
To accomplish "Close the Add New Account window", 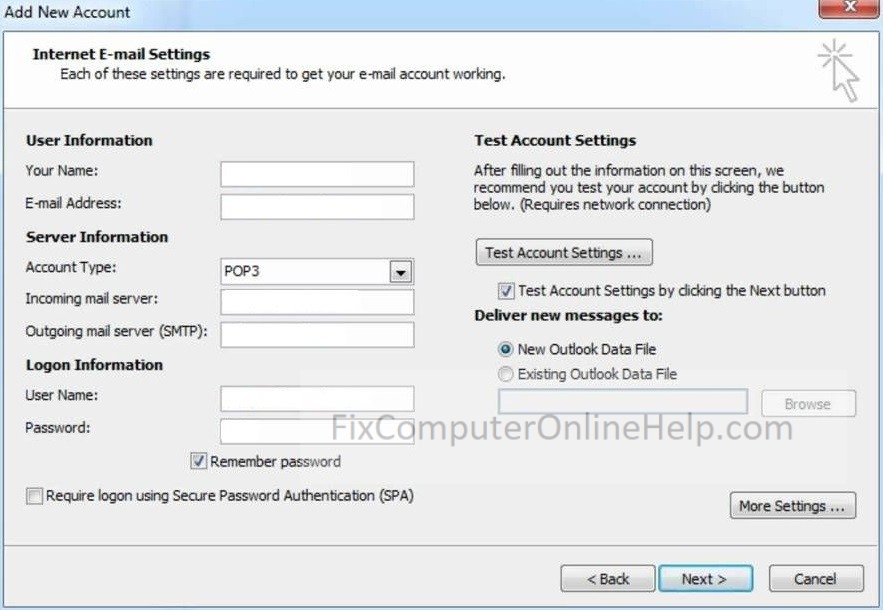I will tap(850, 8).
